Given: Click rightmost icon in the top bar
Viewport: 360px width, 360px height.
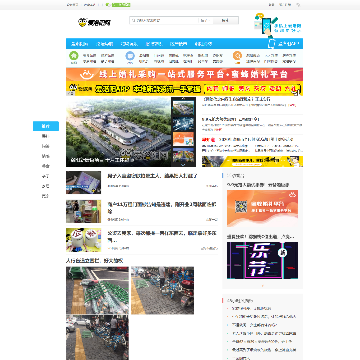Looking at the screenshot, I should tap(298, 5).
